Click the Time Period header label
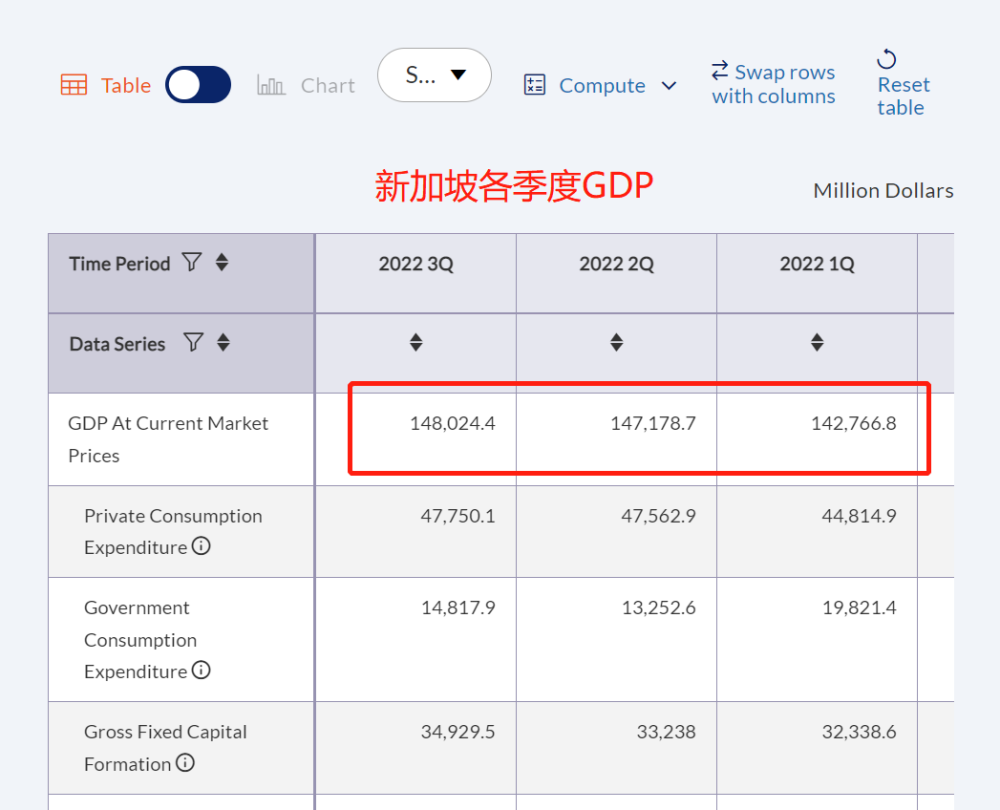 pyautogui.click(x=120, y=263)
